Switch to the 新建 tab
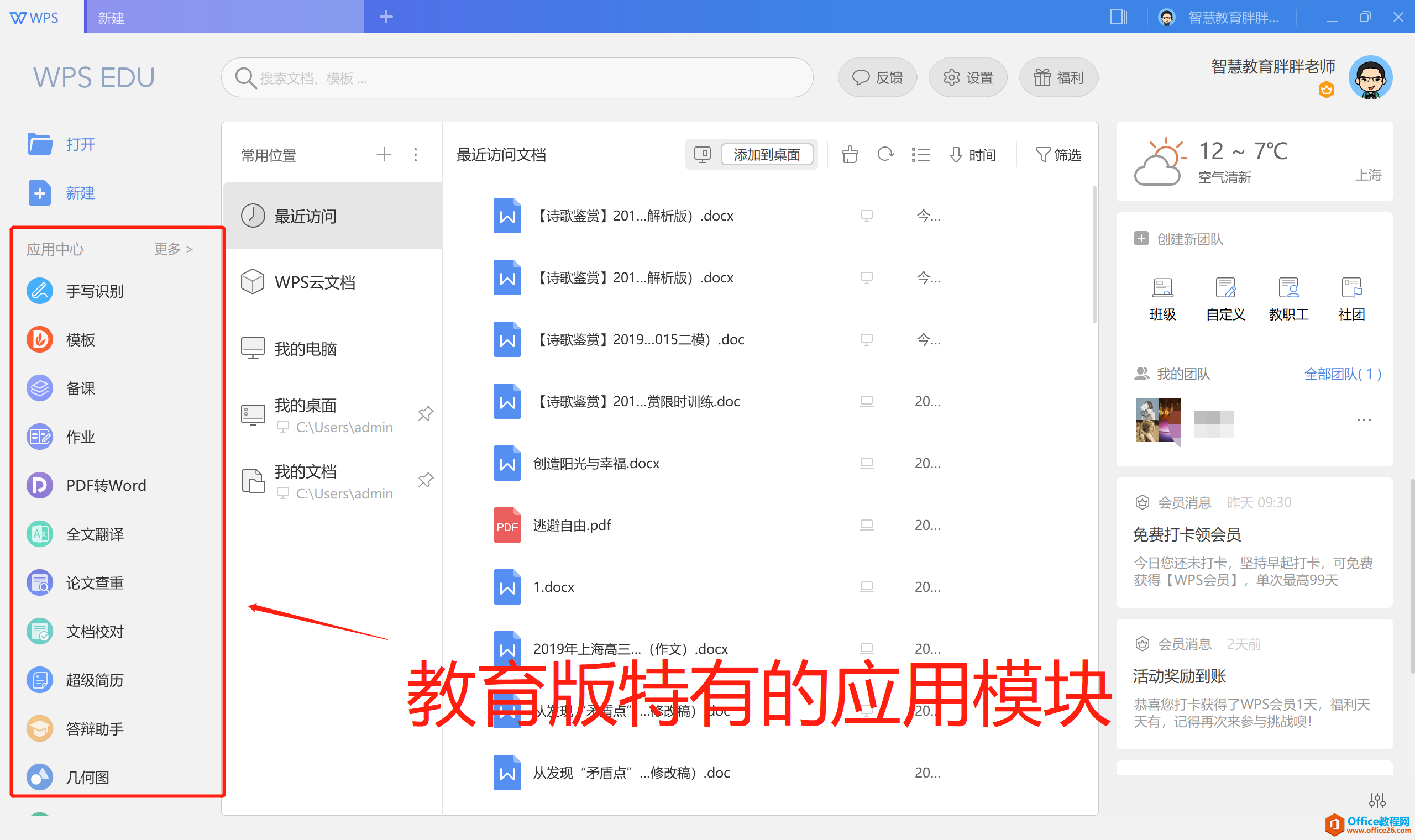The width and height of the screenshot is (1415, 840). tap(224, 17)
